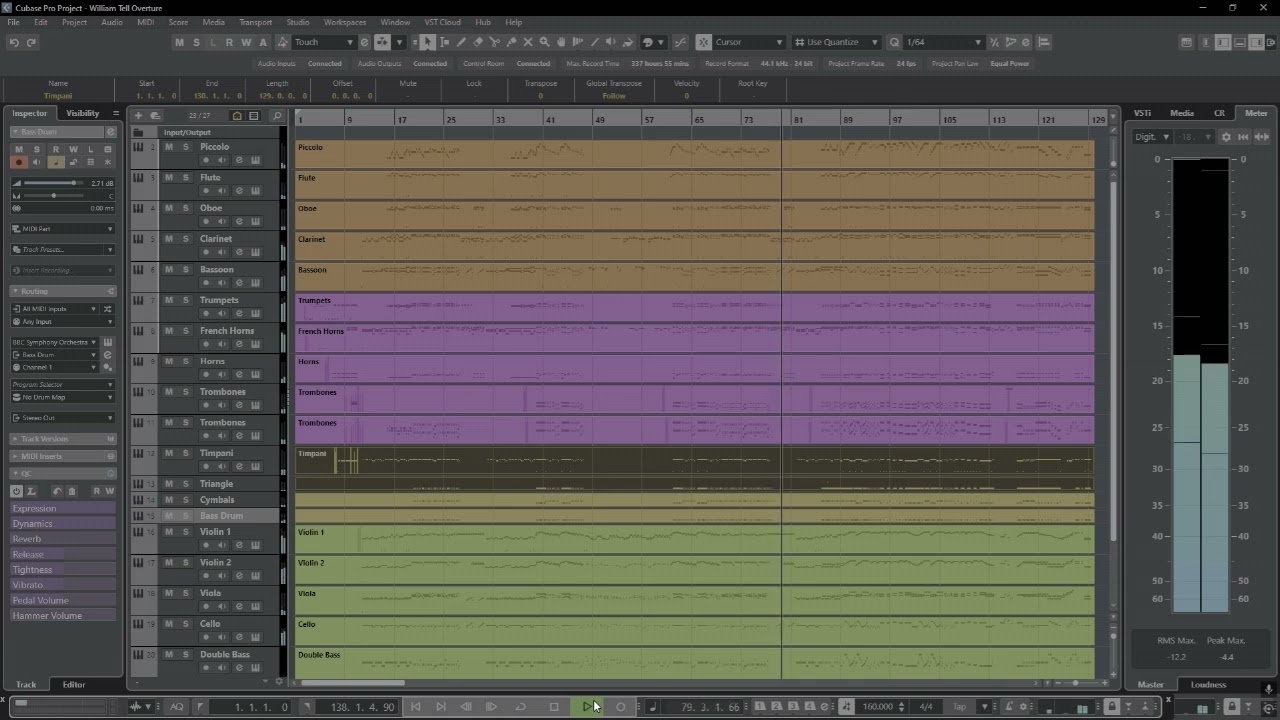Mute the Piccolo track
This screenshot has height=720, width=1280.
(x=168, y=147)
